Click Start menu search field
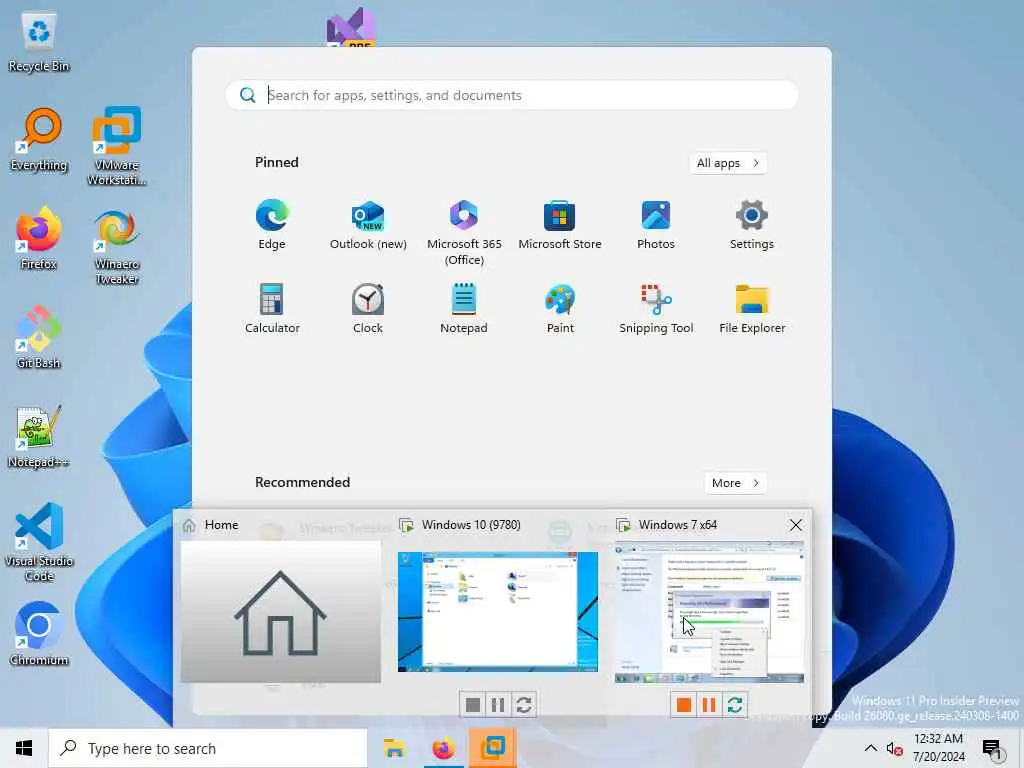The image size is (1024, 768). (x=512, y=95)
